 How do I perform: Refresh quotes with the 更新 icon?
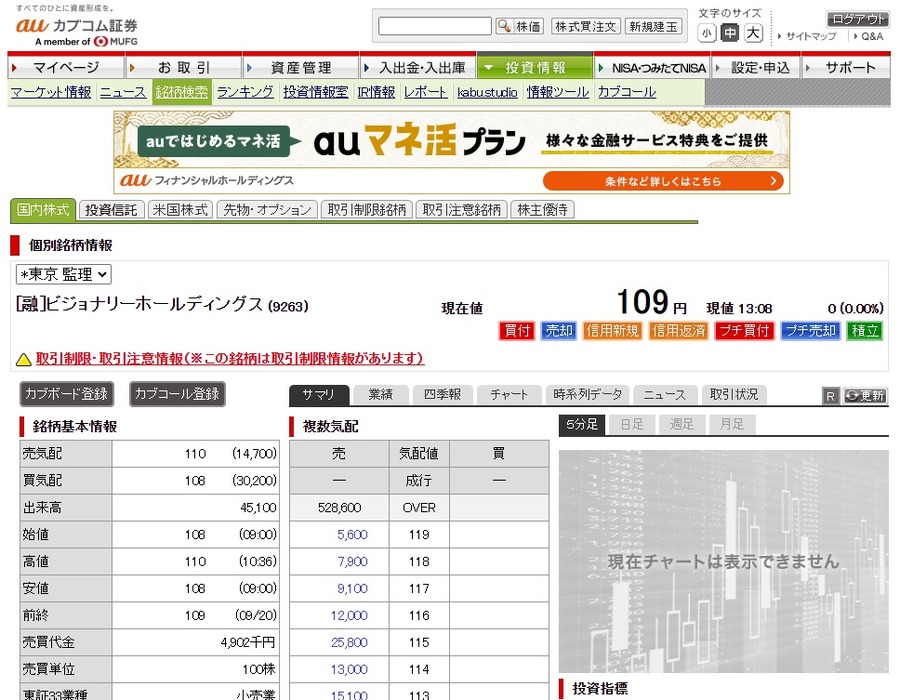coord(862,396)
